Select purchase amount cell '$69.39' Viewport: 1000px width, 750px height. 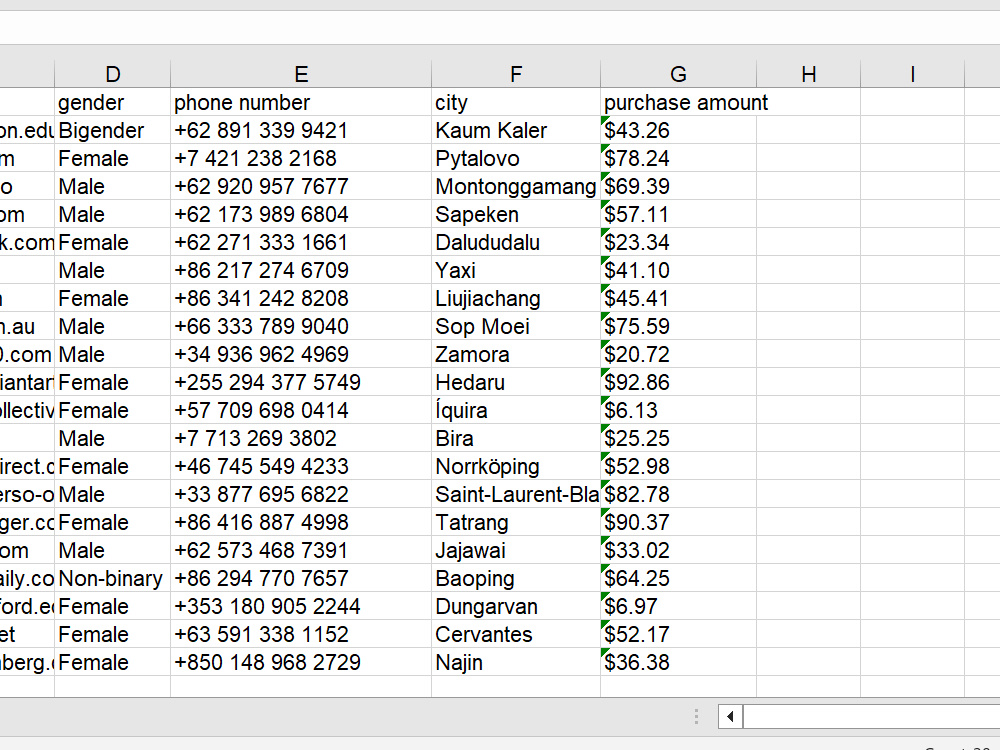tap(679, 186)
